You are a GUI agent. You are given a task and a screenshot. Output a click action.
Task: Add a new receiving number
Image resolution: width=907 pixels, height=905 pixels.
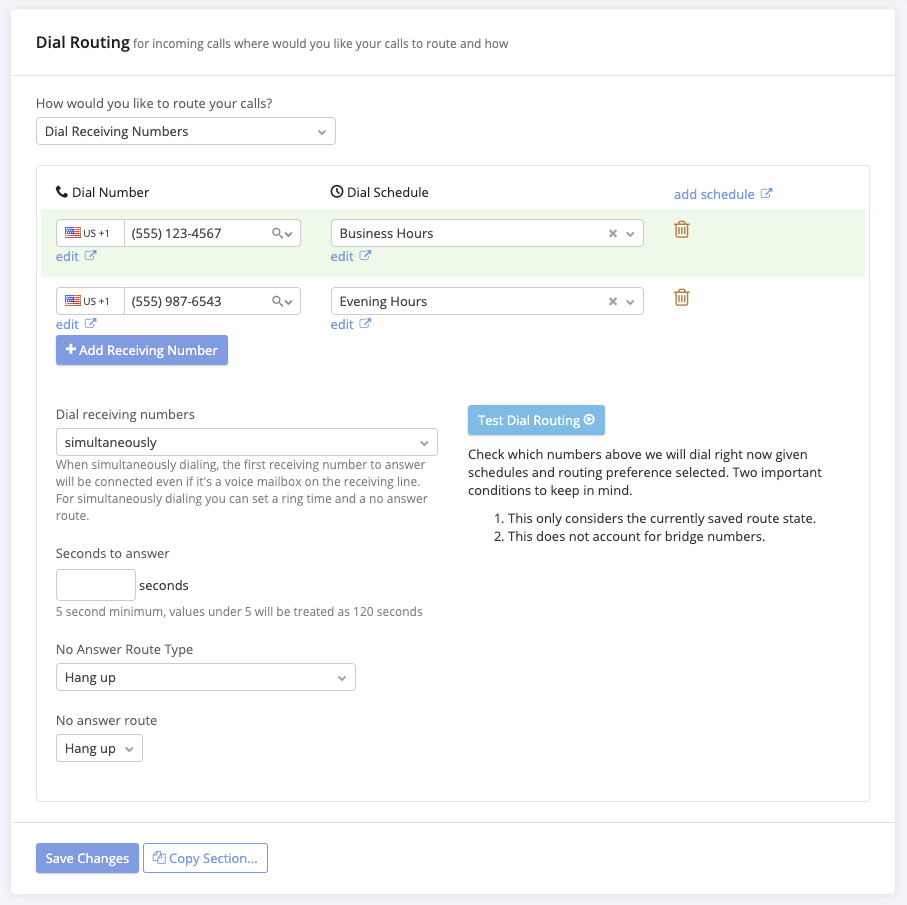pyautogui.click(x=141, y=350)
